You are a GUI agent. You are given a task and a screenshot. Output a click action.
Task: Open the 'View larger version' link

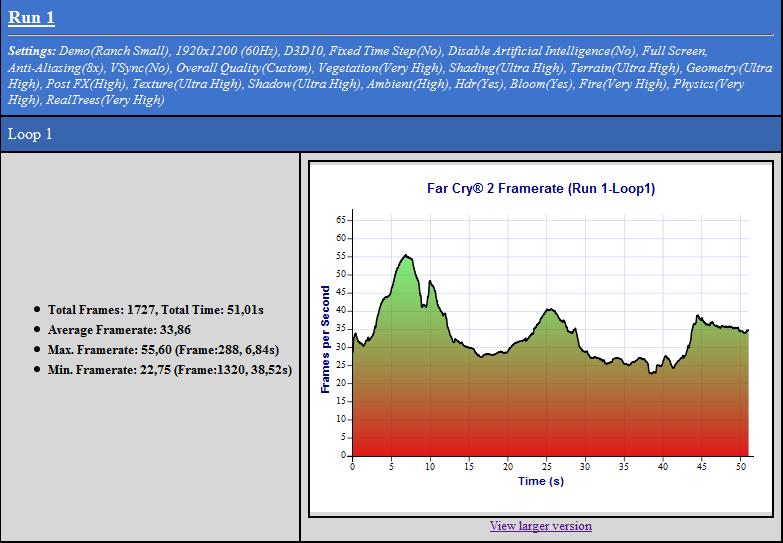click(541, 526)
